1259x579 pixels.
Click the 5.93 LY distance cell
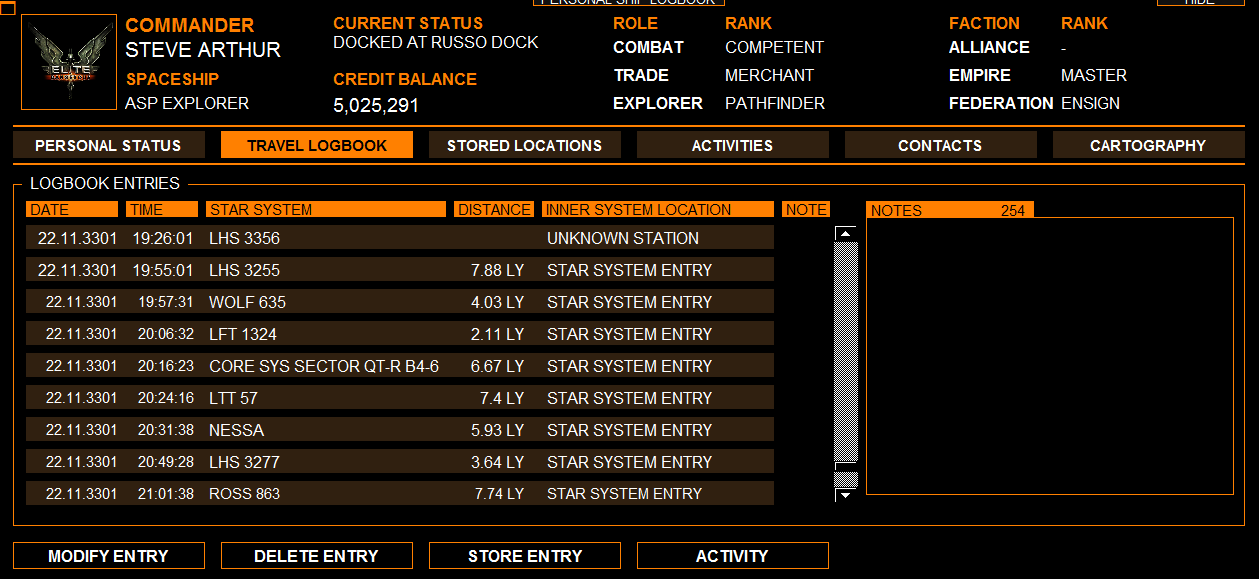[497, 430]
